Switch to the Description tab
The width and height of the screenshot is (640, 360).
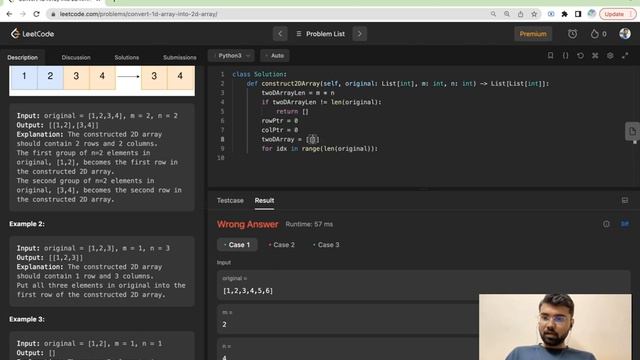tap(22, 58)
